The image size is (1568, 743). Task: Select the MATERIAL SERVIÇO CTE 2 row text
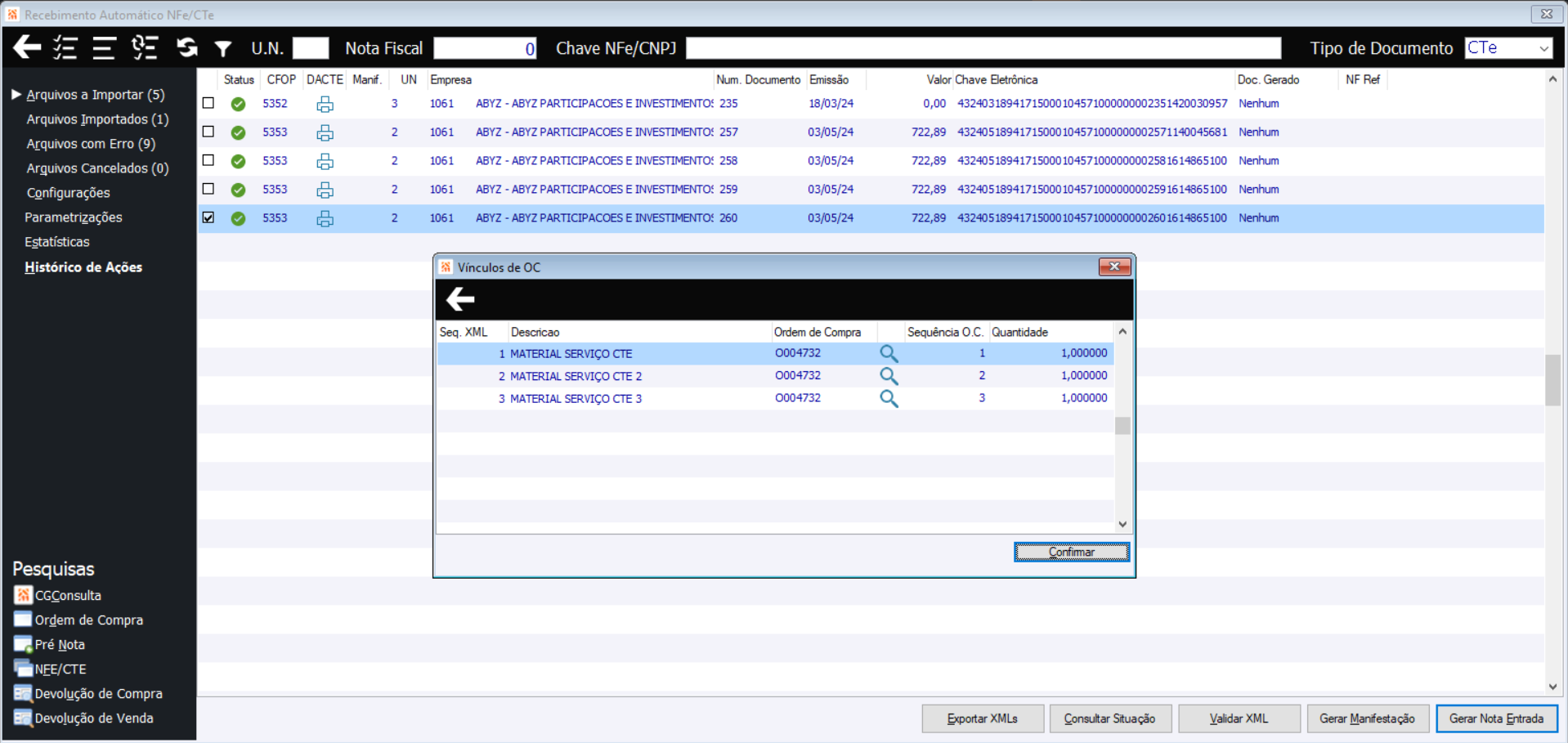pyautogui.click(x=576, y=376)
